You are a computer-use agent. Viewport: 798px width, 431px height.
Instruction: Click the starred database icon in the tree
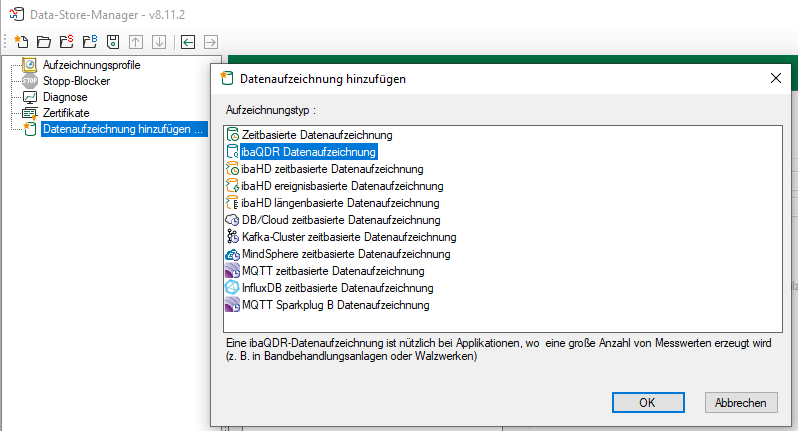[x=30, y=129]
